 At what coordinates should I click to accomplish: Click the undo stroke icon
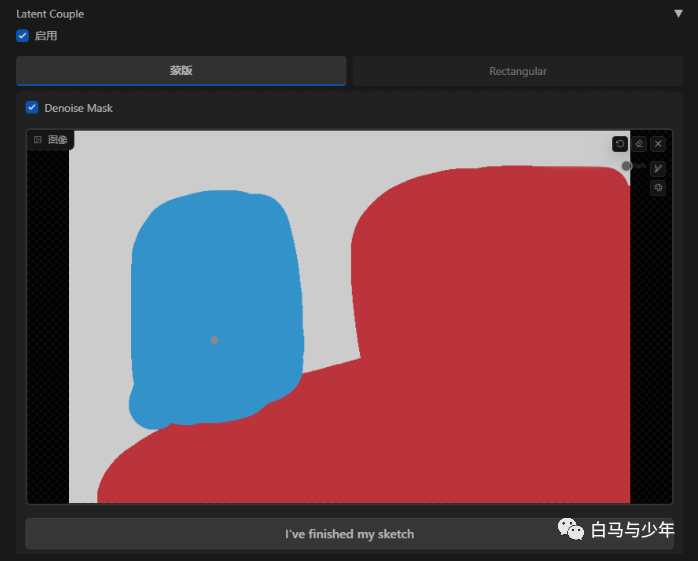[x=620, y=144]
